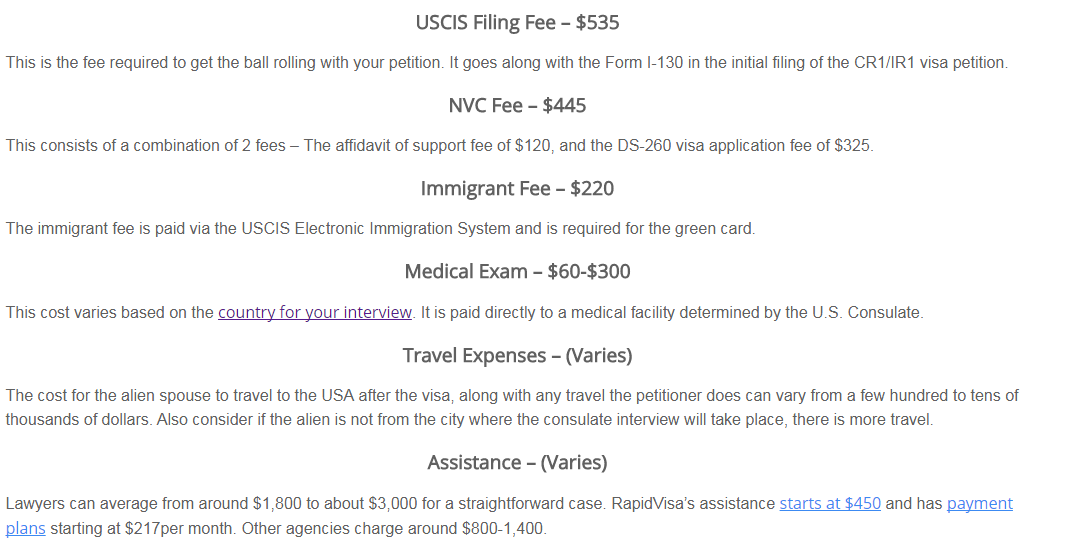Open the "country for your interview" link
The height and width of the screenshot is (555, 1065).
click(x=314, y=312)
